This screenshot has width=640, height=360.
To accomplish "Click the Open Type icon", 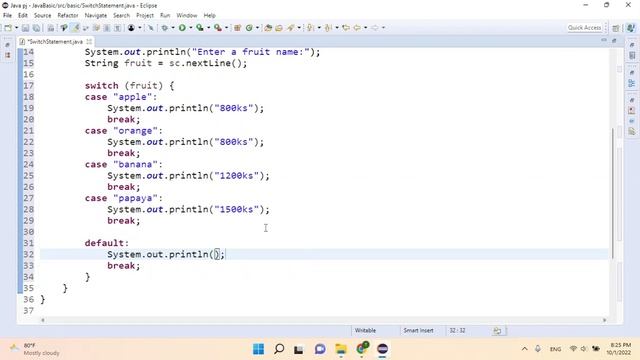I will tap(268, 28).
